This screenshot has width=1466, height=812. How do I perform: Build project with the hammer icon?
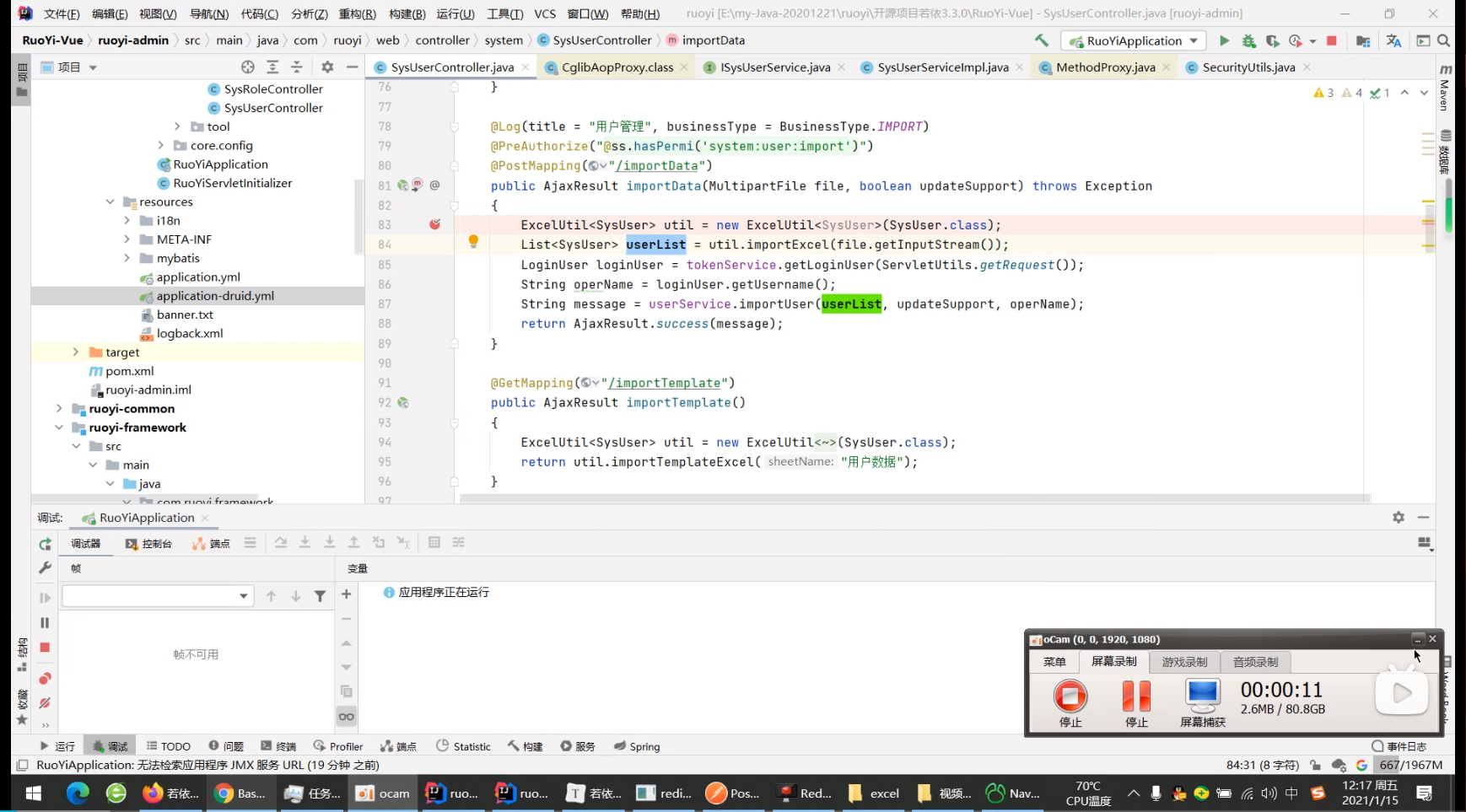[1042, 40]
